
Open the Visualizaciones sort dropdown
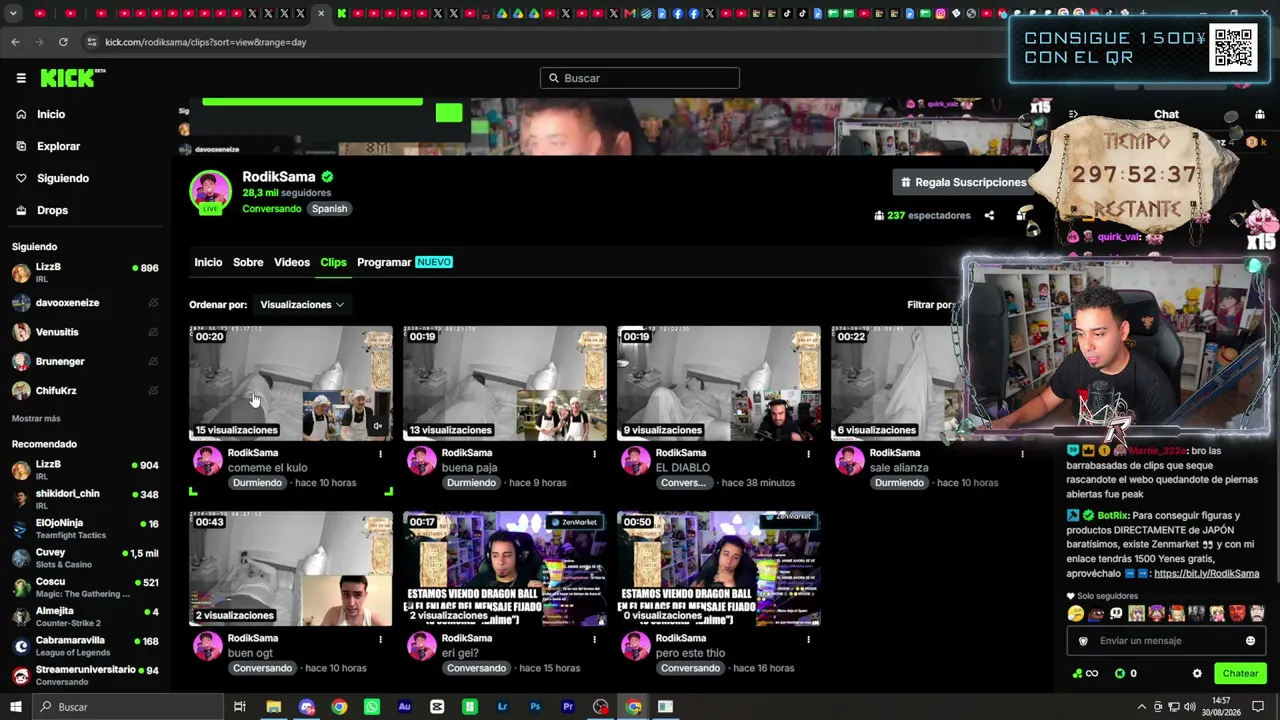pos(302,304)
